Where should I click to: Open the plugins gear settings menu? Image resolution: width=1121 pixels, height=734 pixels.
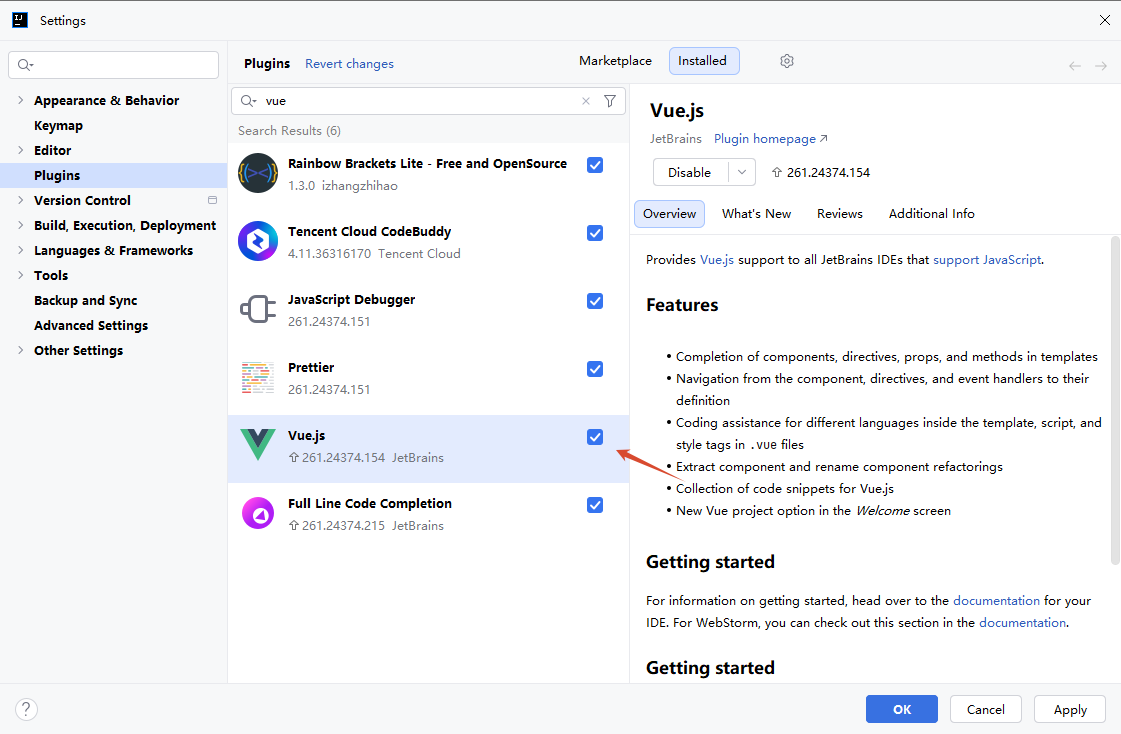click(x=786, y=61)
